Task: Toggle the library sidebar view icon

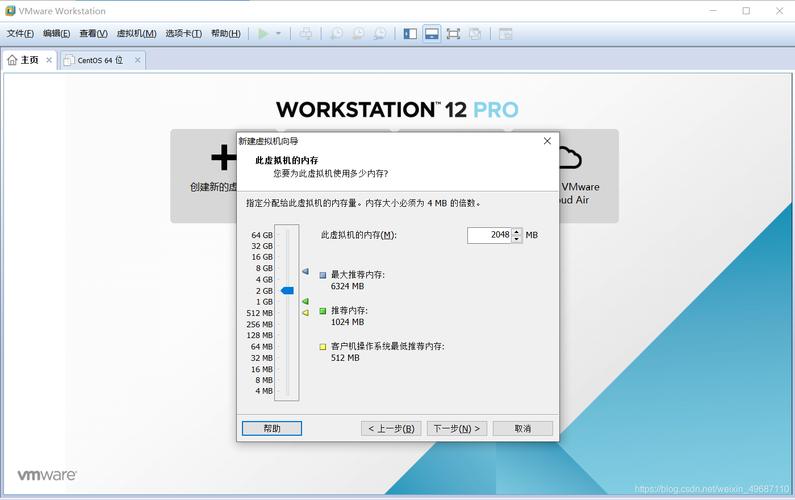Action: [x=410, y=33]
